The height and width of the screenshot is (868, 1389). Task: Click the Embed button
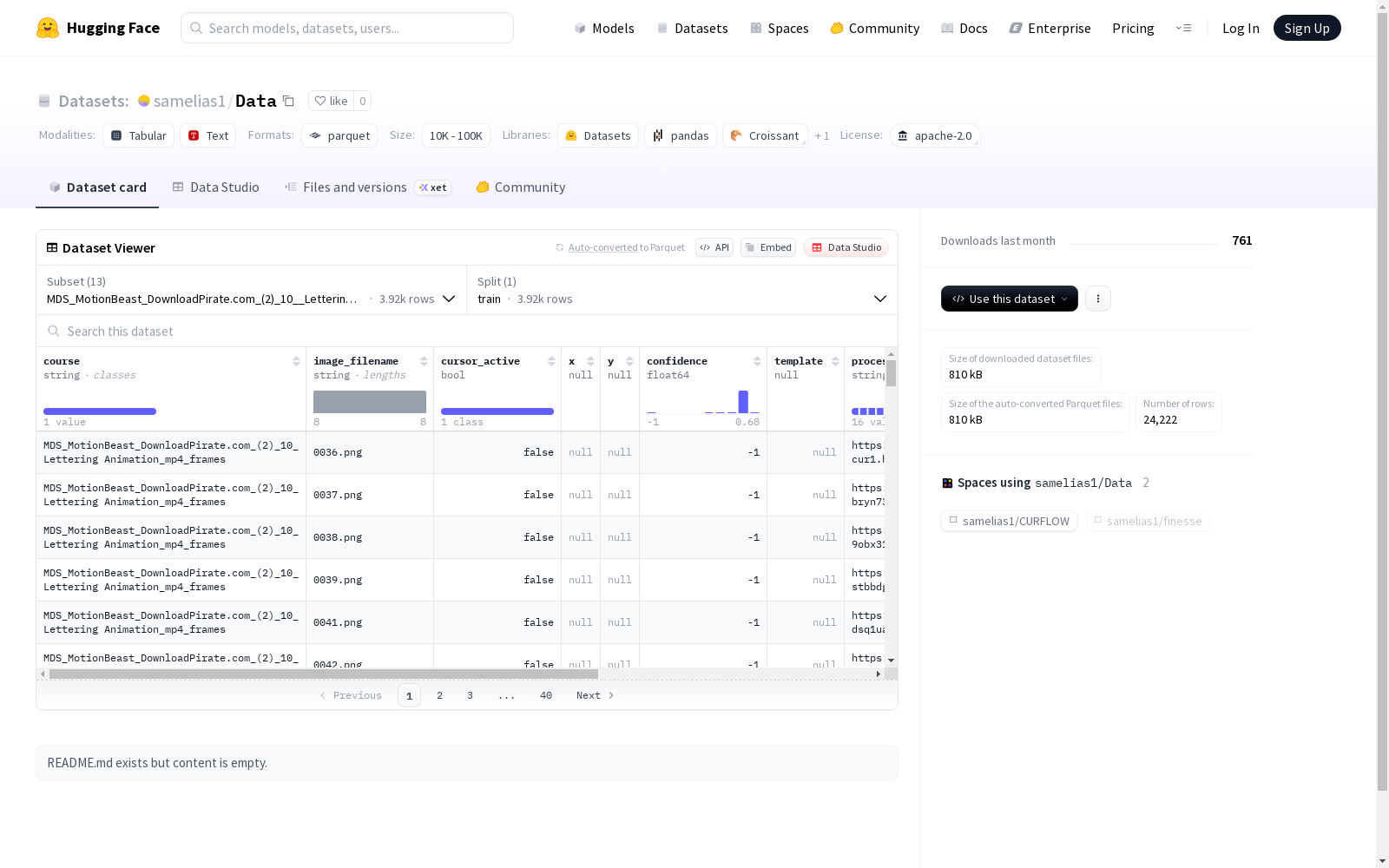tap(768, 247)
